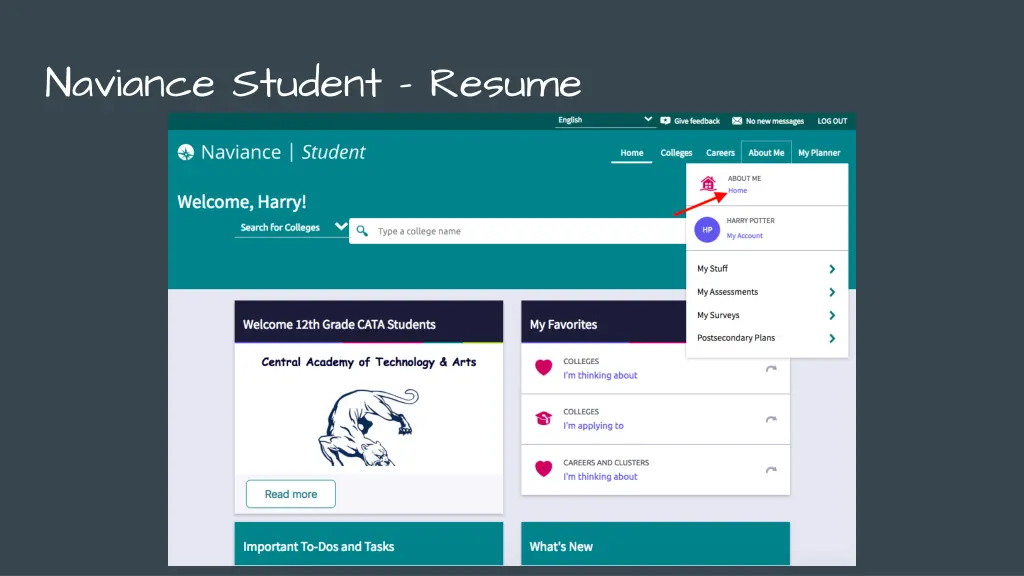Click the graduation cap icon for applying to
This screenshot has width=1024, height=576.
pos(543,418)
